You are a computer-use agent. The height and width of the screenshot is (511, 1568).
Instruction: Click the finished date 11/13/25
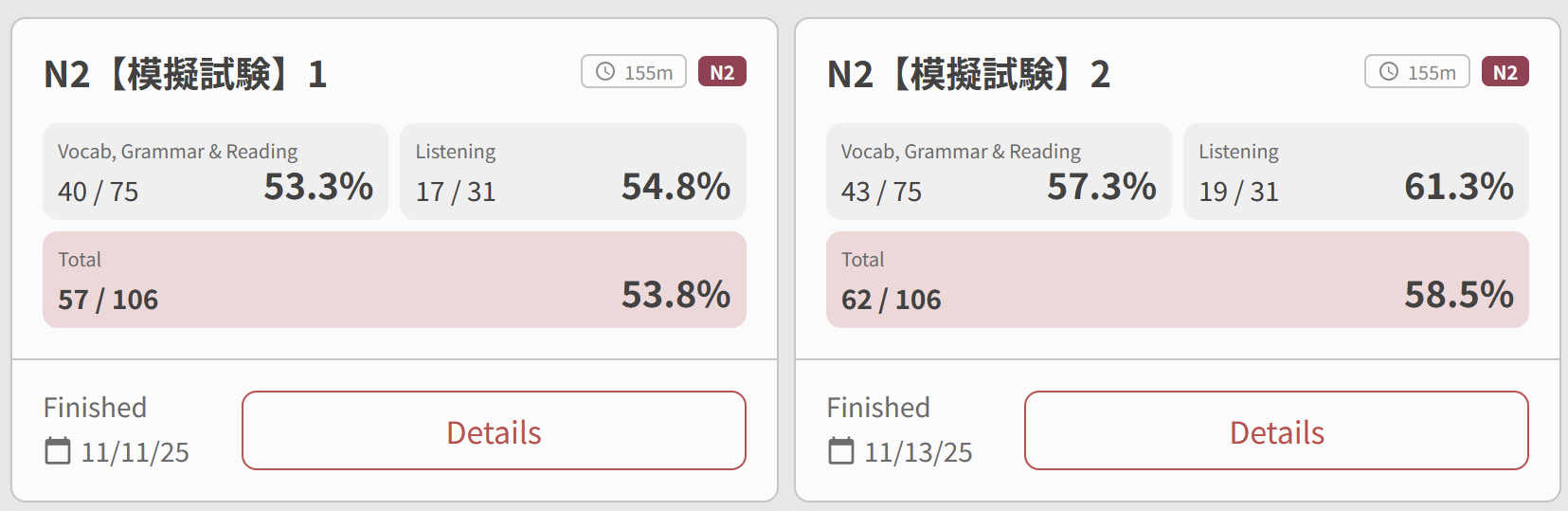pyautogui.click(x=918, y=452)
